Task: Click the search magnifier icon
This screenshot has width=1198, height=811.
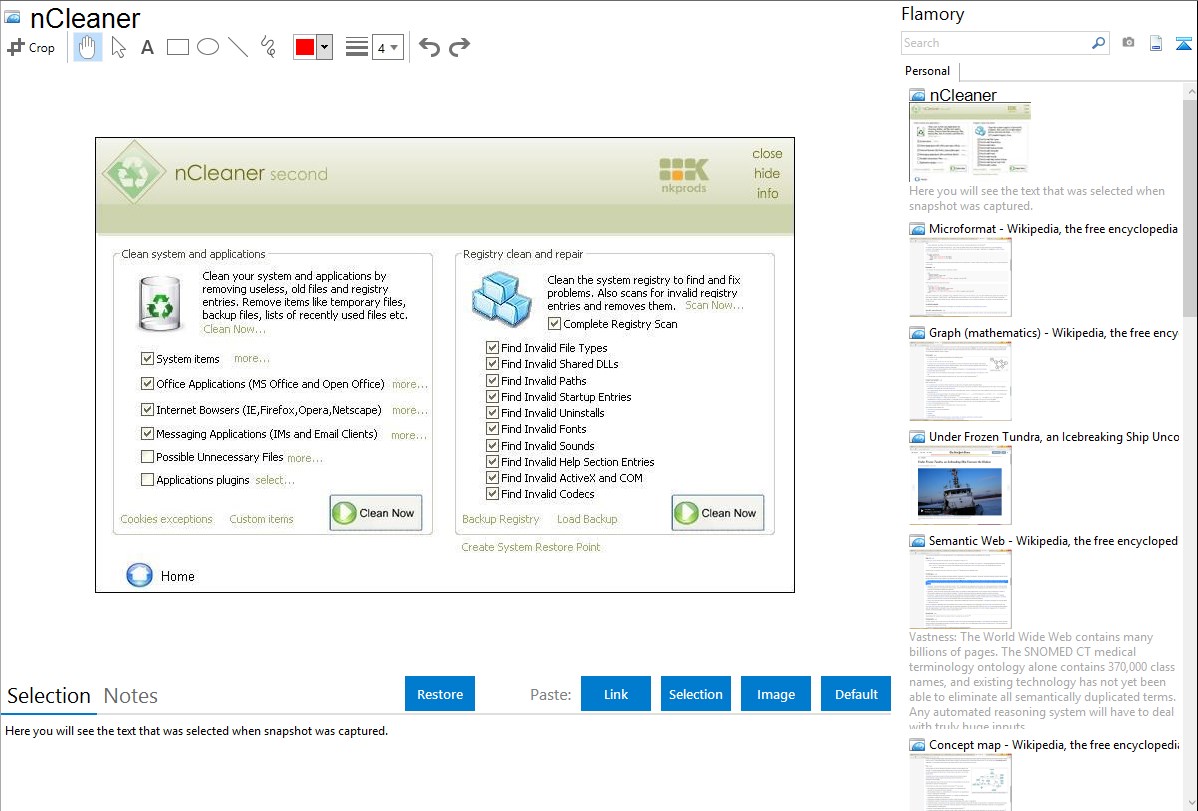Action: click(1099, 43)
